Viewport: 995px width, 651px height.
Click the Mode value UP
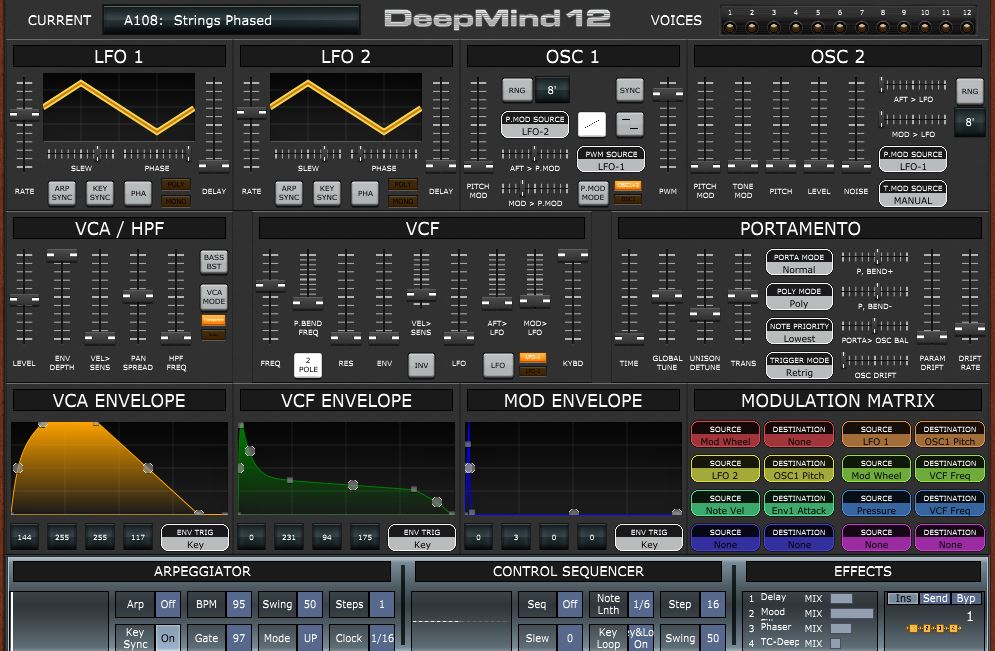310,638
